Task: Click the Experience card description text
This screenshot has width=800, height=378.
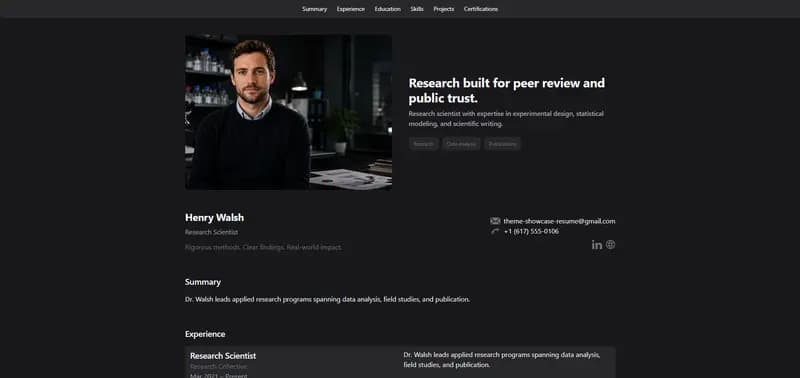Action: 502,360
